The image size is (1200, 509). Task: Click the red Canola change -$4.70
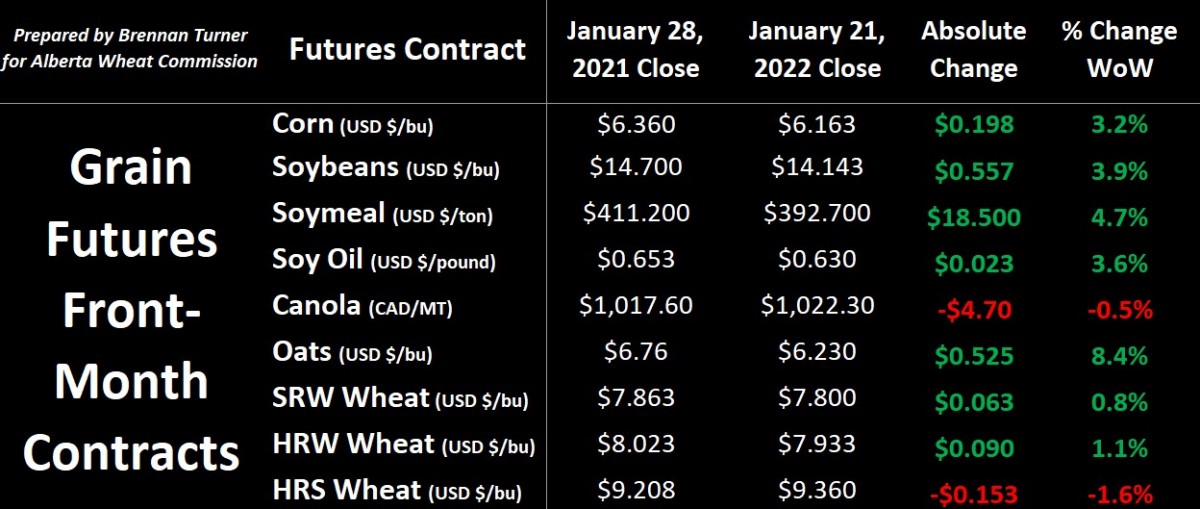tap(974, 309)
